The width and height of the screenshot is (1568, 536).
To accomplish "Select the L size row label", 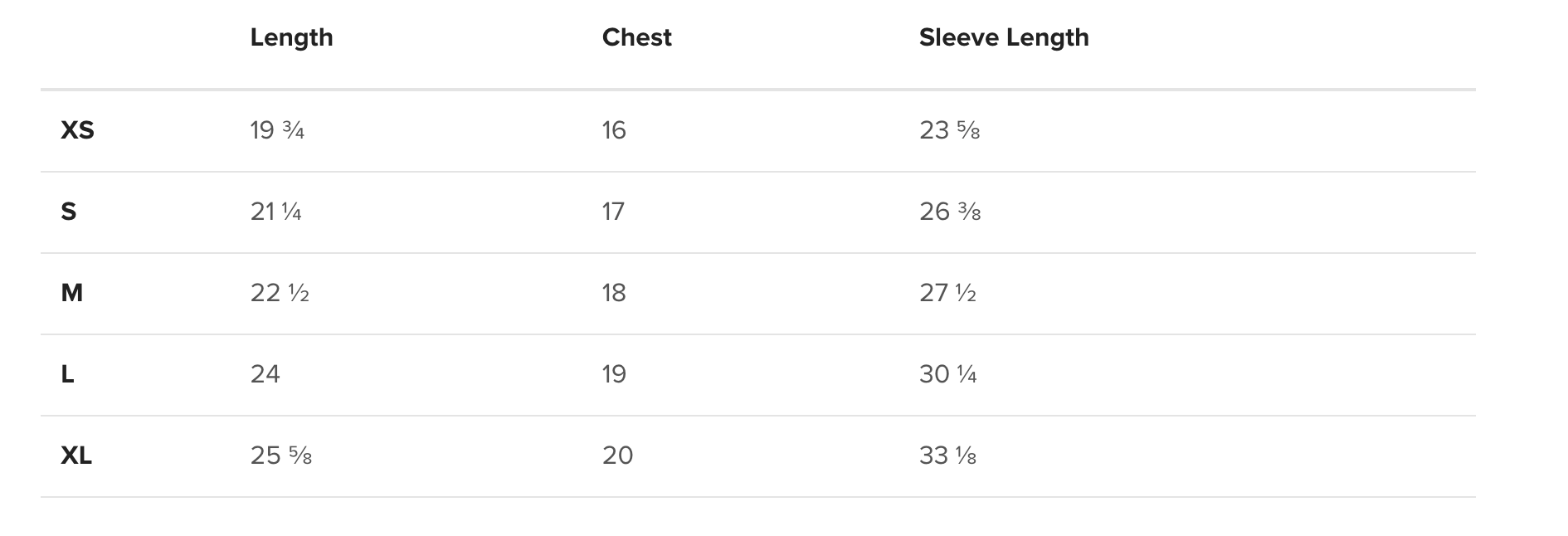I will (x=68, y=374).
